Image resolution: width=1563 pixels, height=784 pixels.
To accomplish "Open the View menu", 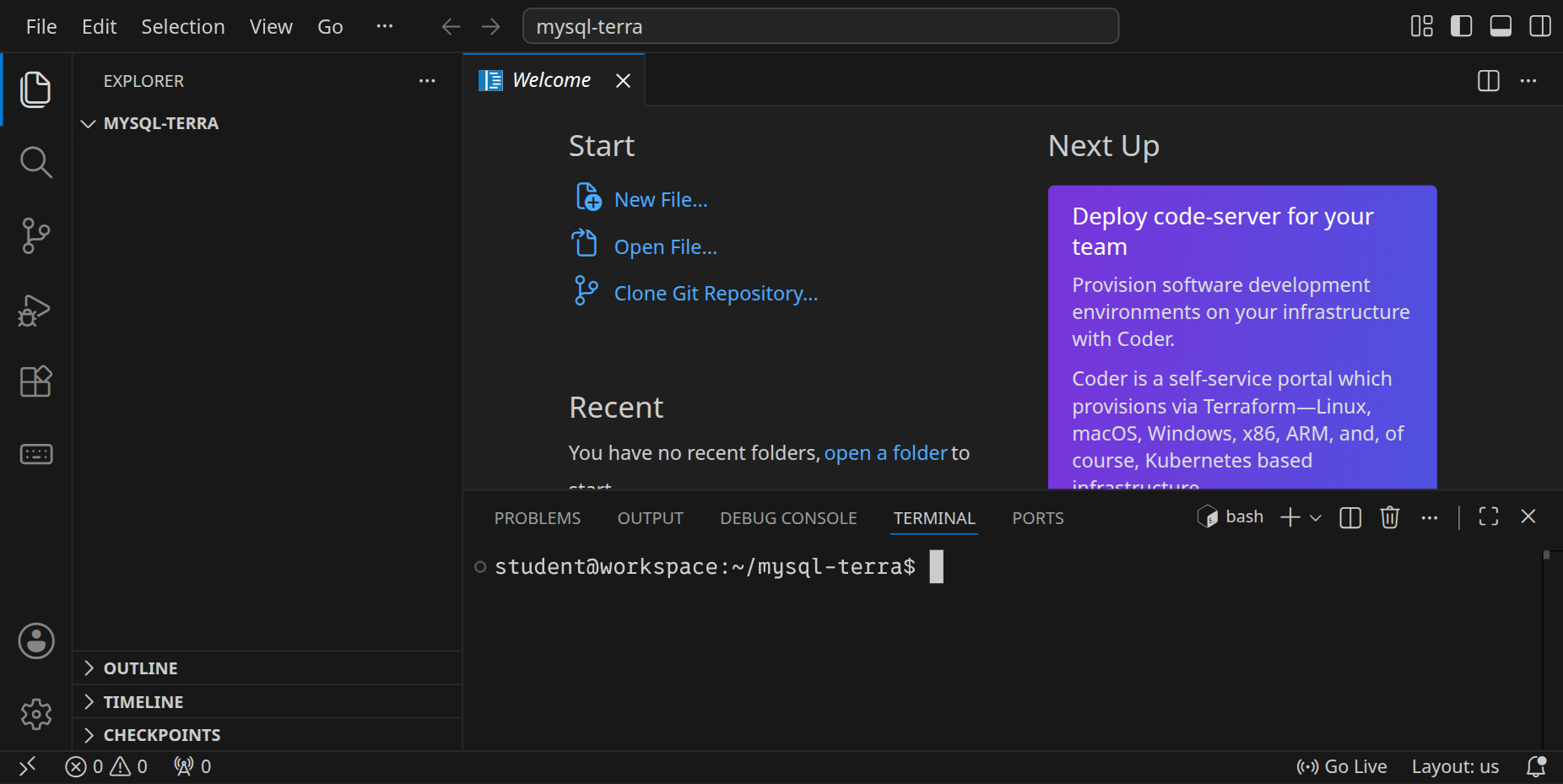I will click(x=271, y=27).
